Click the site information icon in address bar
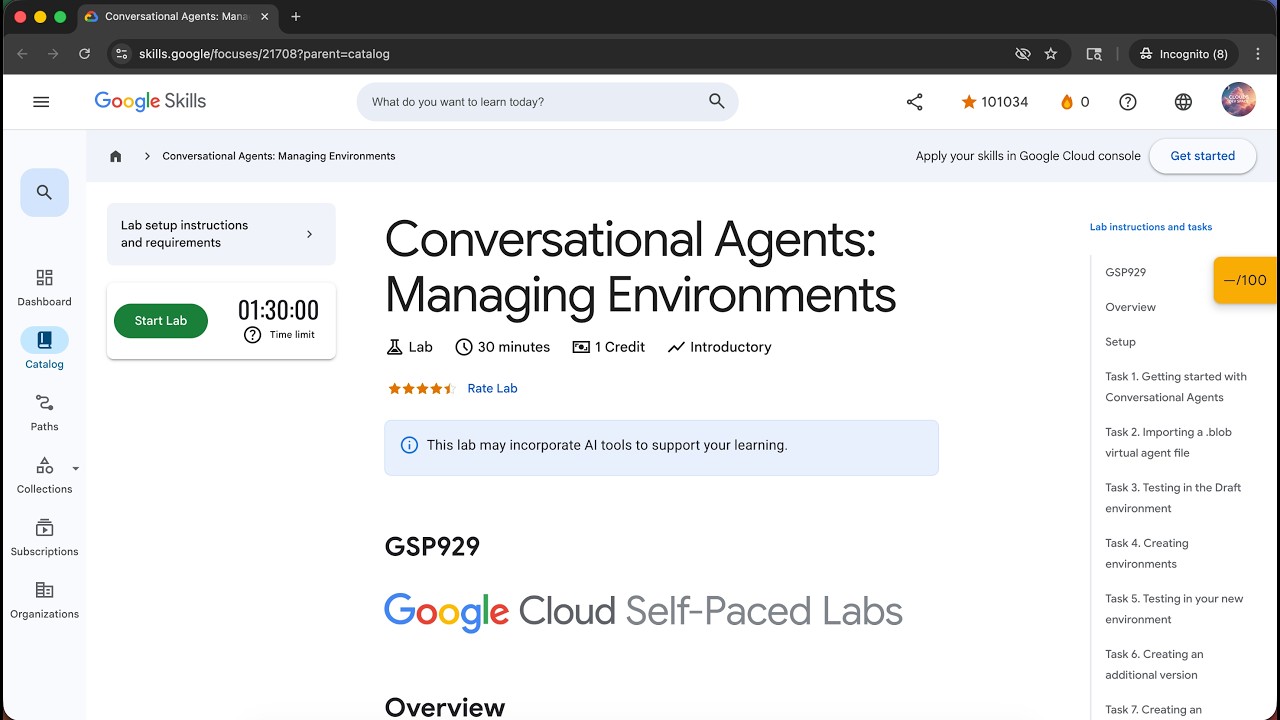1280x720 pixels. [x=122, y=54]
